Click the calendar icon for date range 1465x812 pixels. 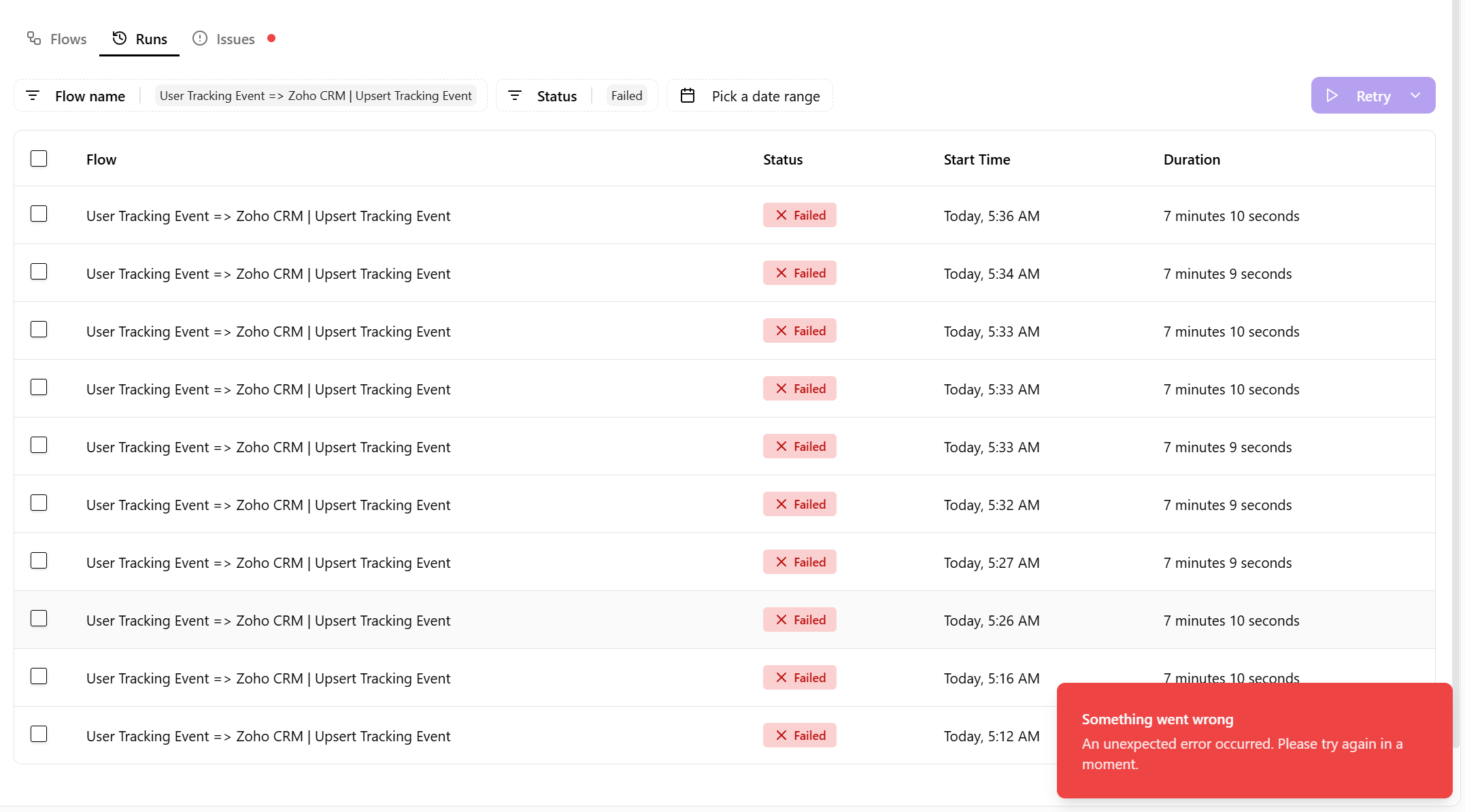point(688,95)
